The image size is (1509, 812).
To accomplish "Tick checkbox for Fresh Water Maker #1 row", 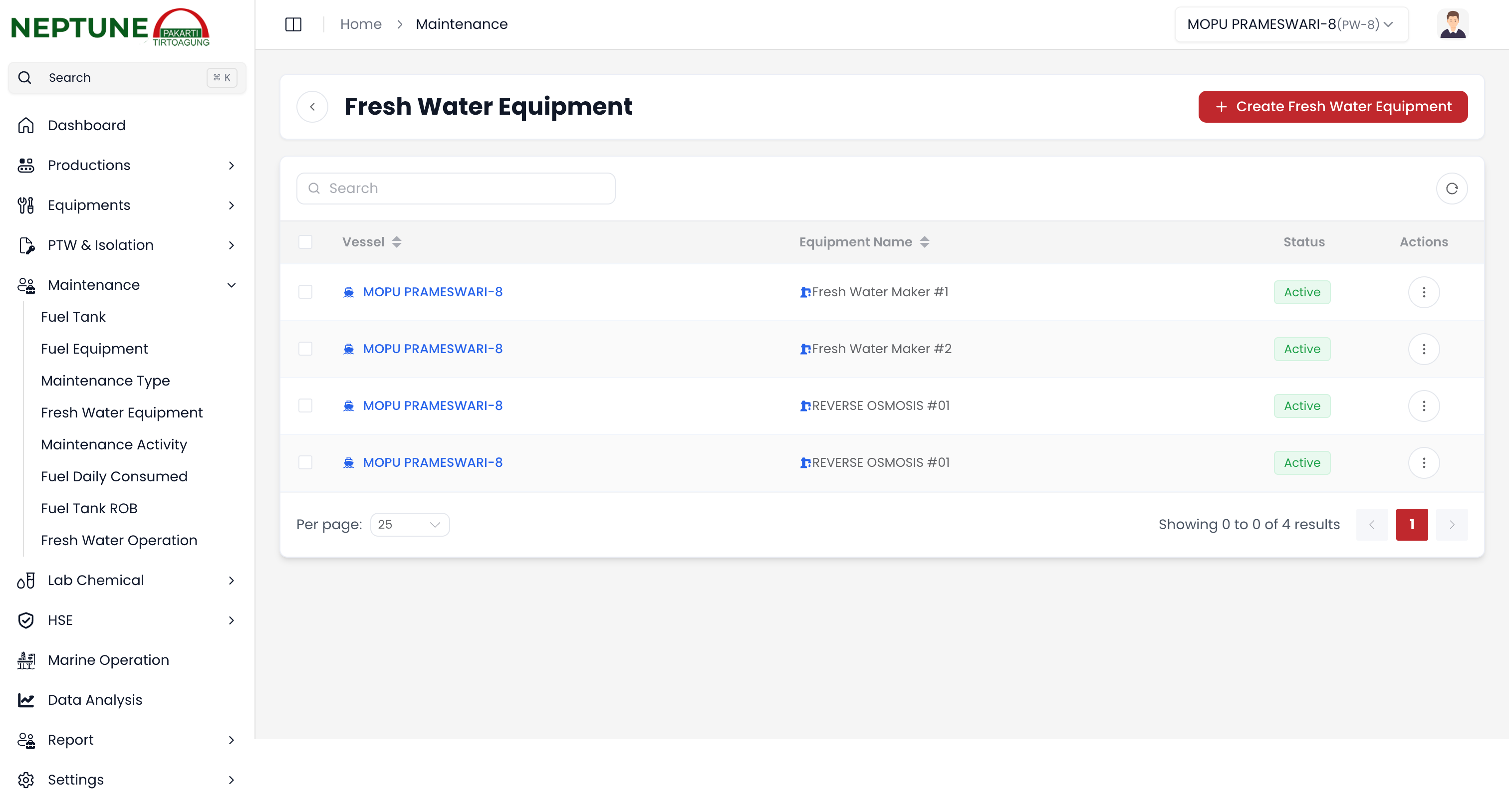I will pyautogui.click(x=305, y=292).
